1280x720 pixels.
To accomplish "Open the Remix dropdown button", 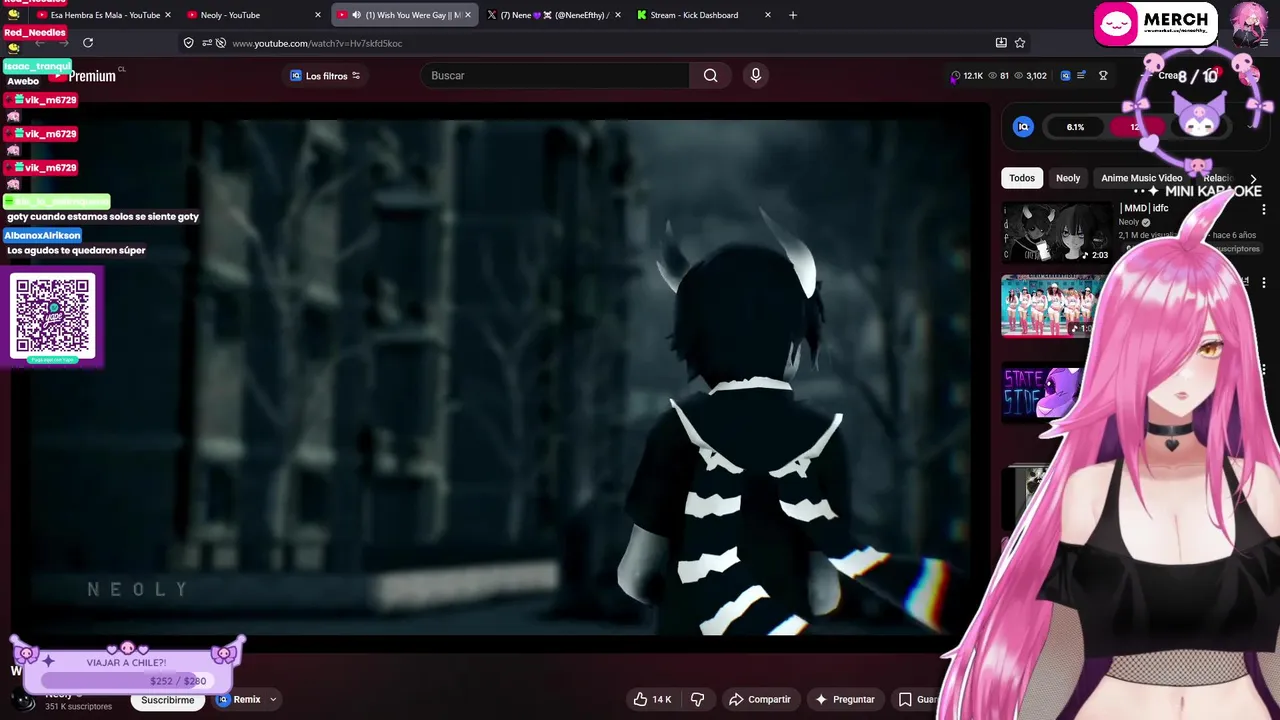I will pos(246,700).
